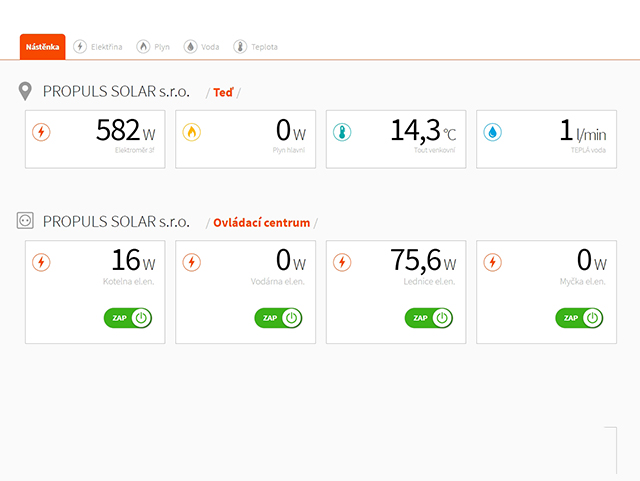This screenshot has height=481, width=640.
Task: Click the lightning icon in Elektroměr 3f card
Action: [41, 132]
